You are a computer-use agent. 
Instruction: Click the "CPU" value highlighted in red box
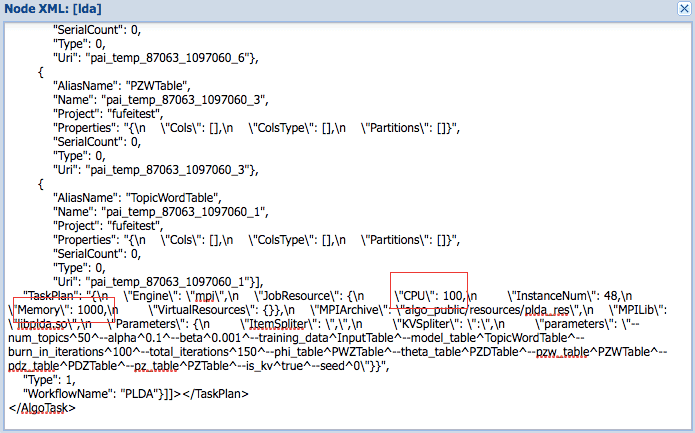[453, 296]
